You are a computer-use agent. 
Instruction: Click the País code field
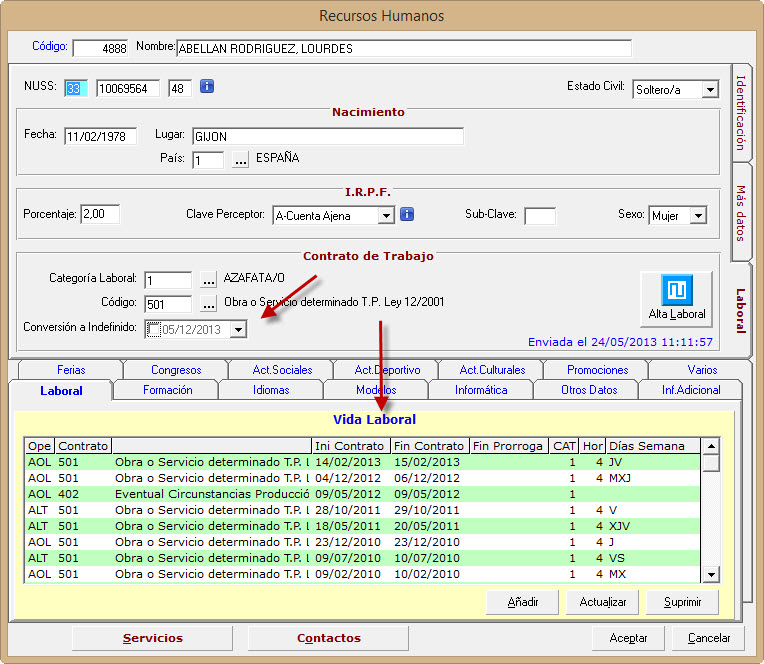click(208, 160)
